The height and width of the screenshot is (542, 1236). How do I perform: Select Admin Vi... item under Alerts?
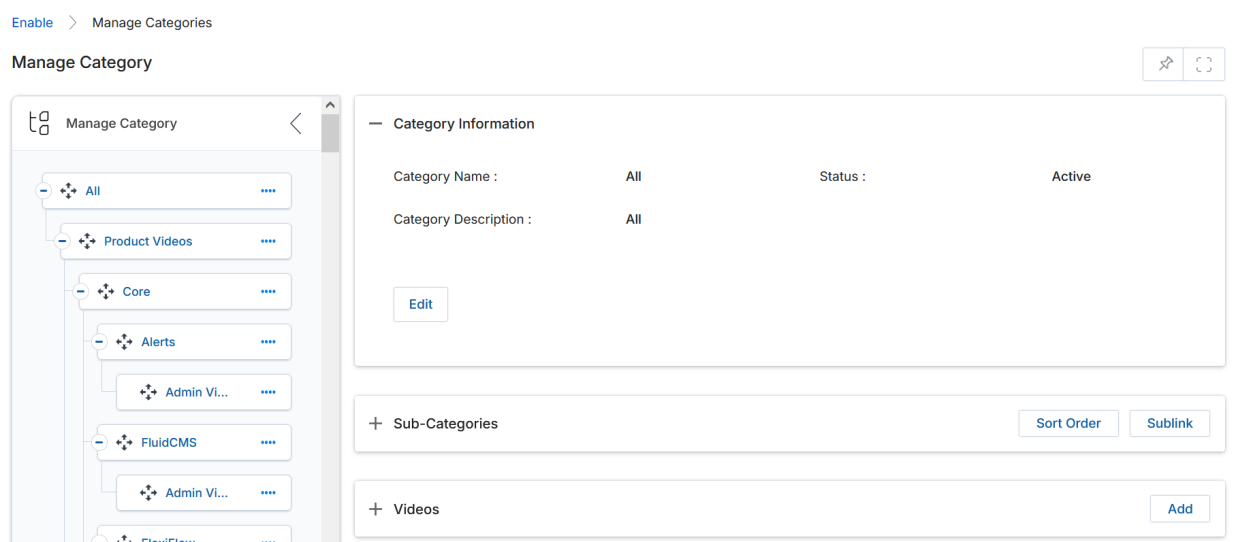tap(196, 392)
